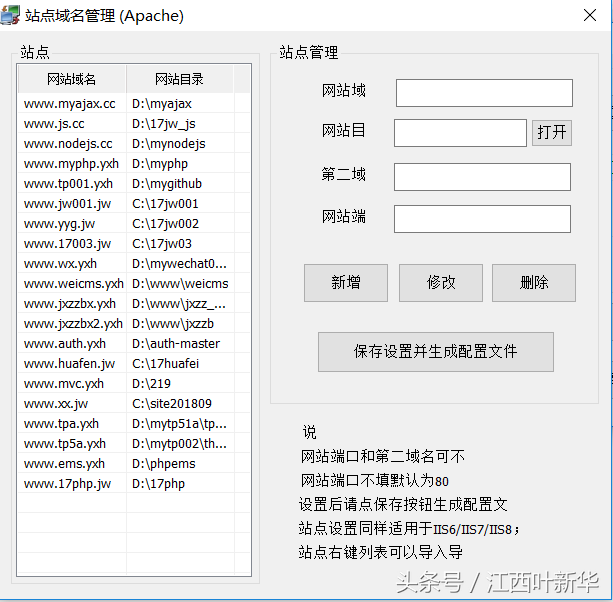Screen dimensions: 613x602
Task: Select the www.jxzzbx.yxh site row
Action: (134, 303)
